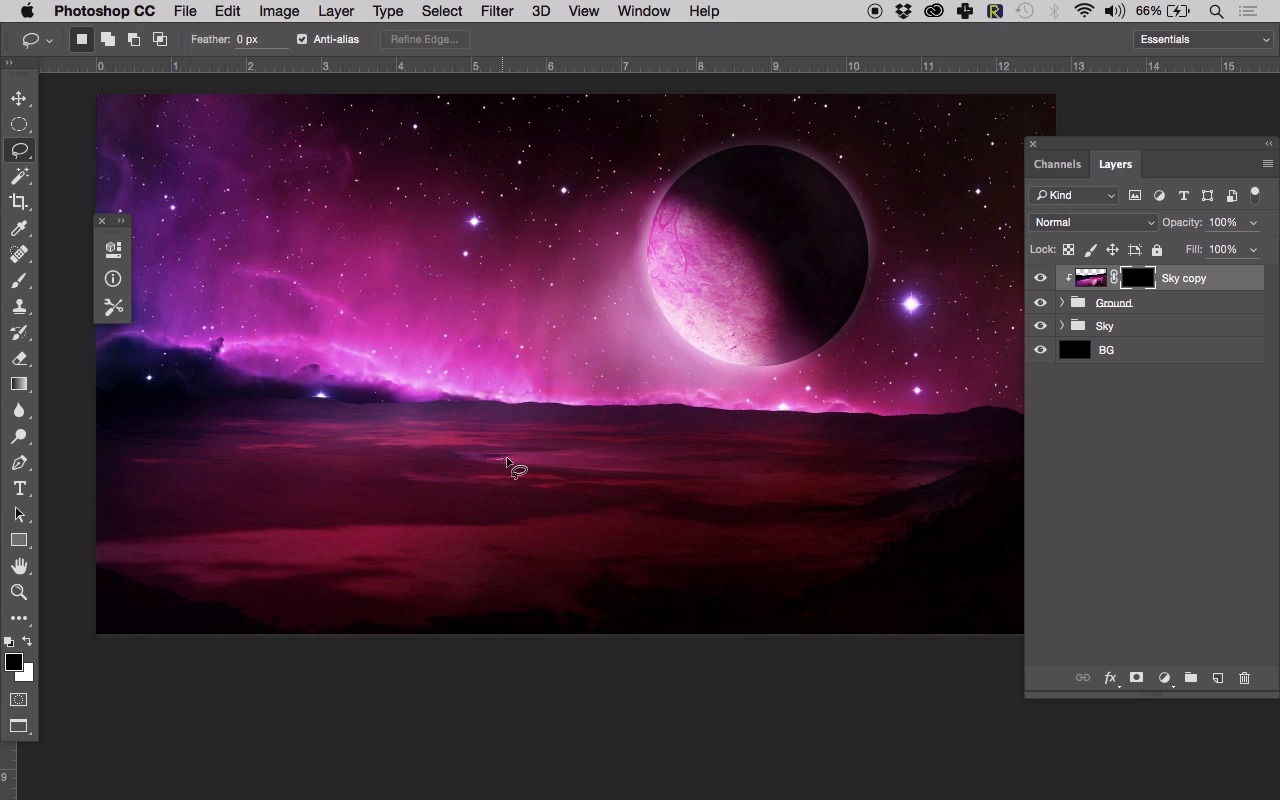Expand the Sky group
1280x800 pixels.
1061,326
